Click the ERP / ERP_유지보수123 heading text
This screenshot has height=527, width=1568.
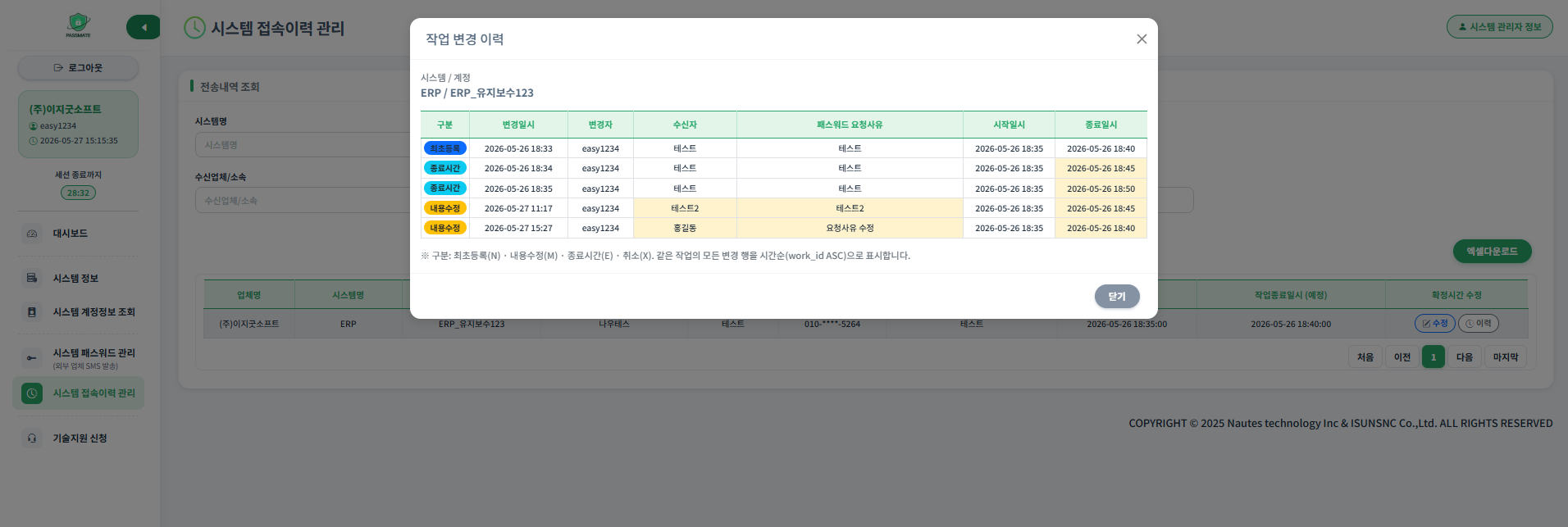pyautogui.click(x=477, y=93)
